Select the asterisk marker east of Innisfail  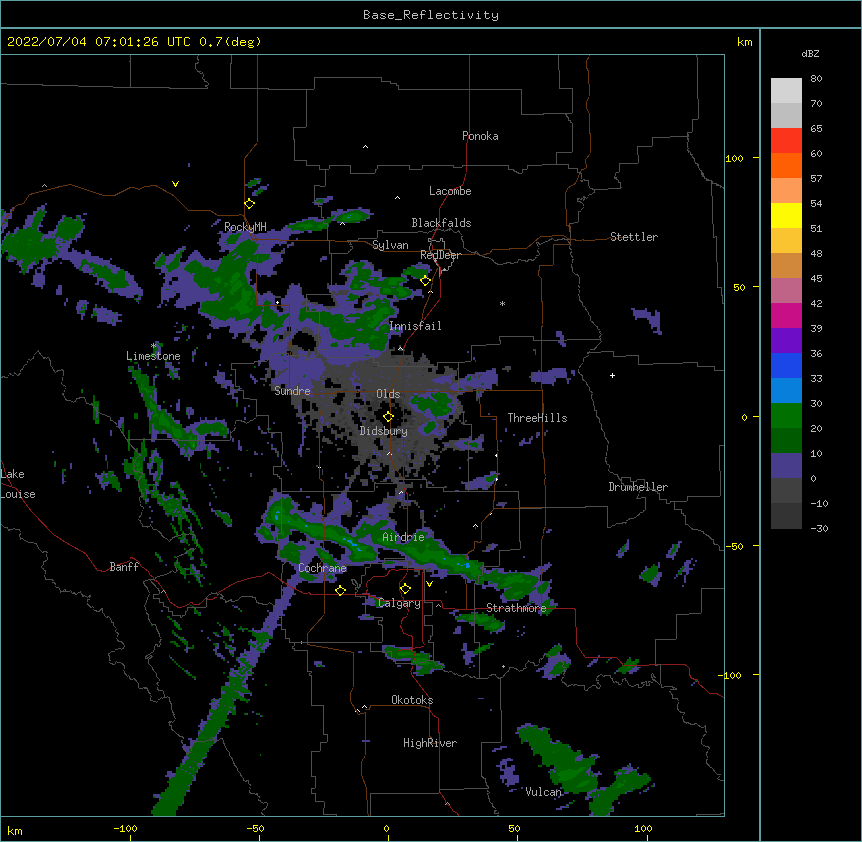pos(502,303)
